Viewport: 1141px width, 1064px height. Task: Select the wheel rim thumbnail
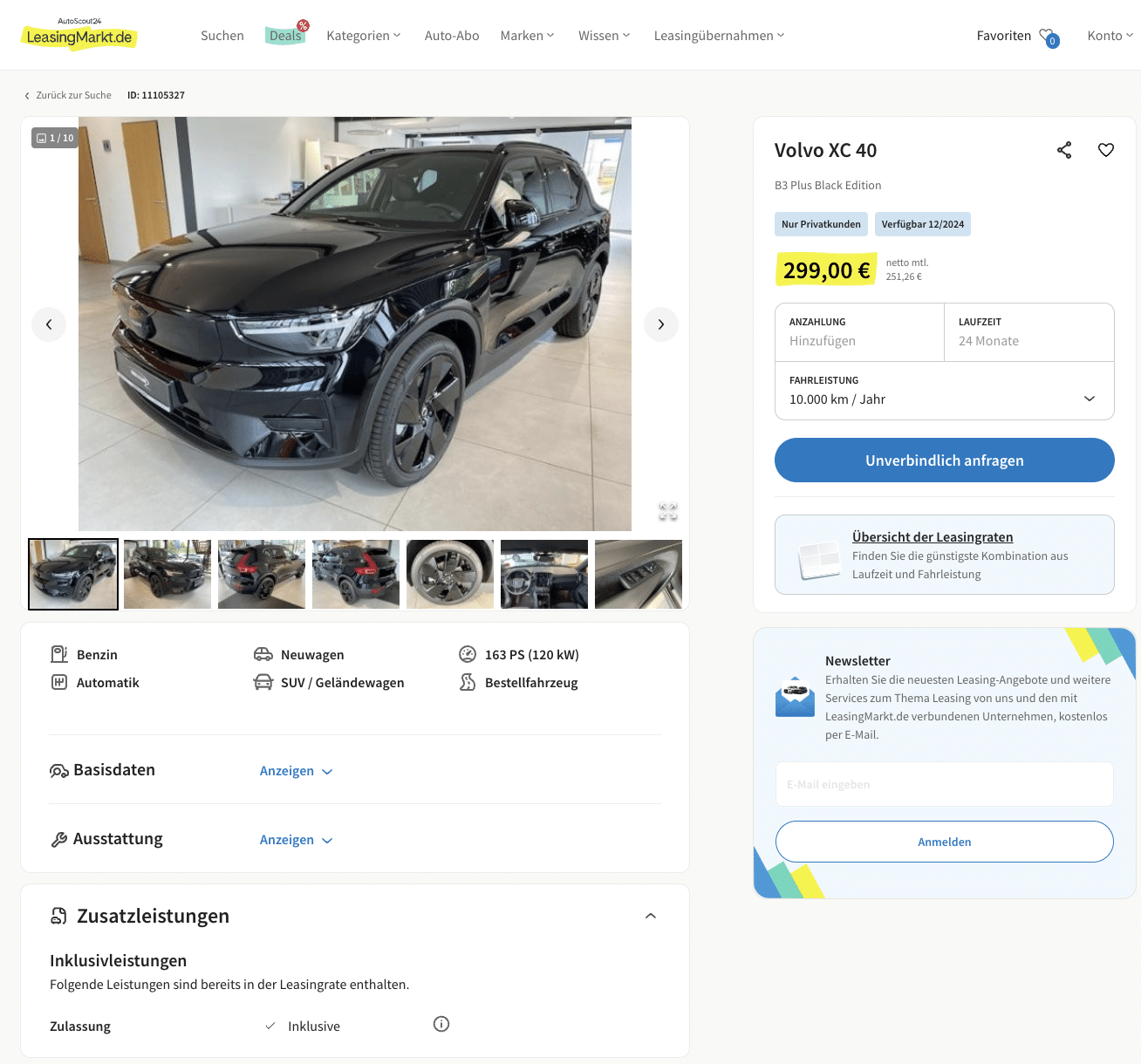coord(450,574)
